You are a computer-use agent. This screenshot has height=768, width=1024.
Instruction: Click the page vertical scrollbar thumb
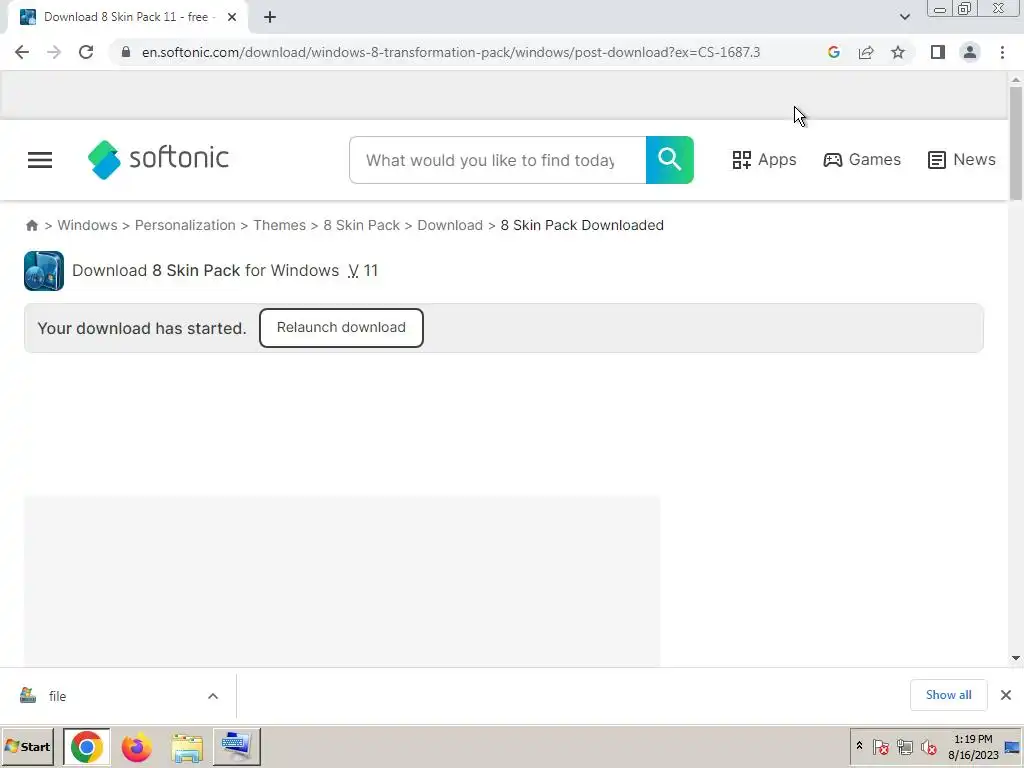click(x=1016, y=142)
